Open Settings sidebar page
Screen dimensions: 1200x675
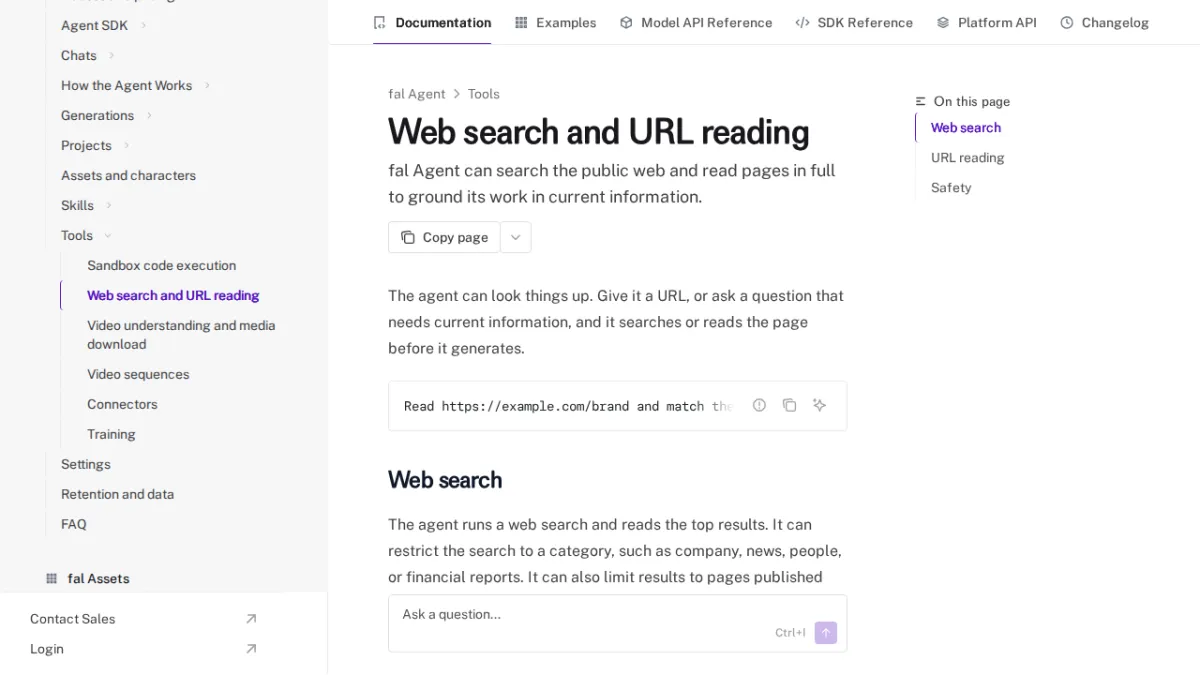[x=86, y=464]
